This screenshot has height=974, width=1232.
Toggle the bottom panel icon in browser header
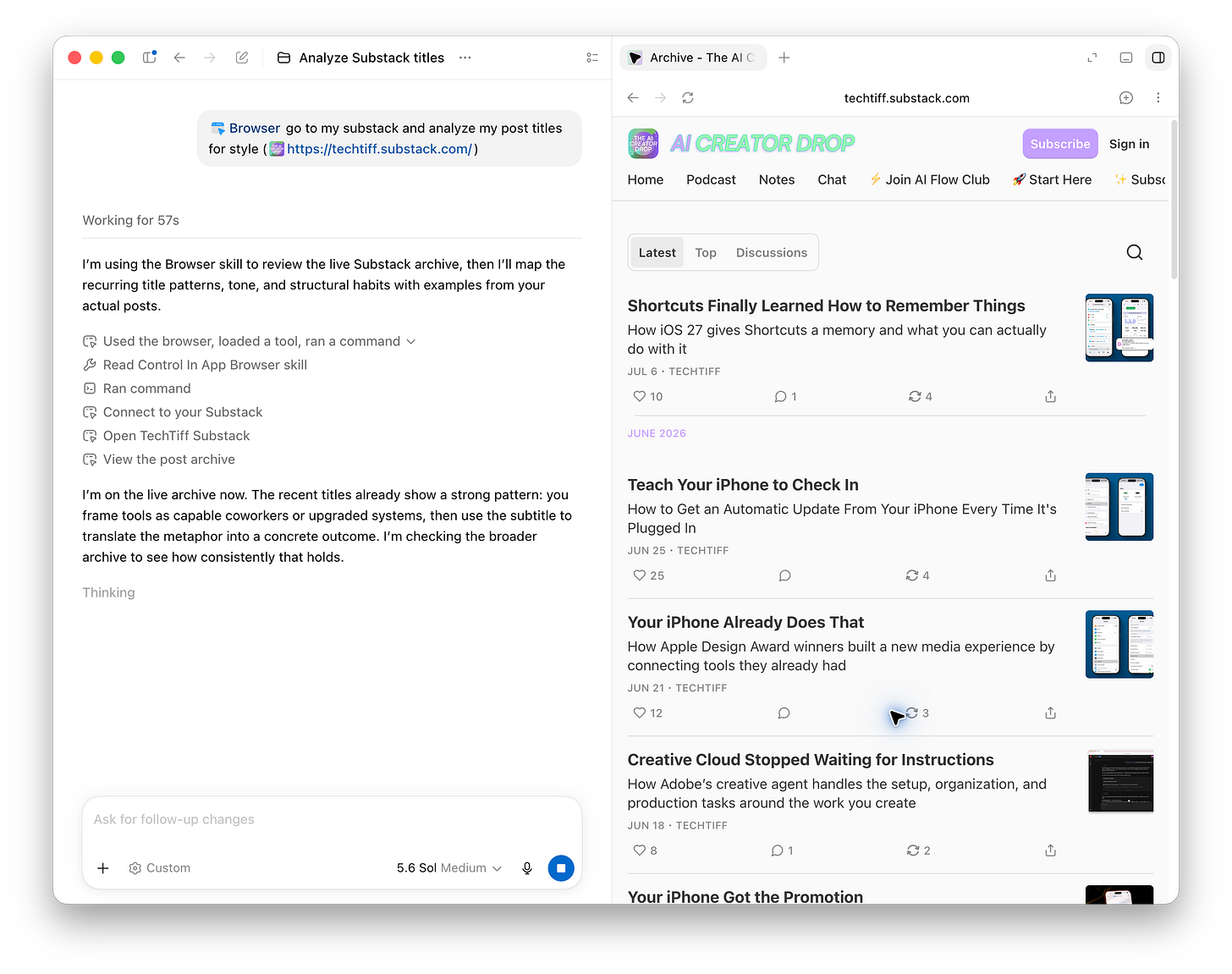coord(1126,58)
